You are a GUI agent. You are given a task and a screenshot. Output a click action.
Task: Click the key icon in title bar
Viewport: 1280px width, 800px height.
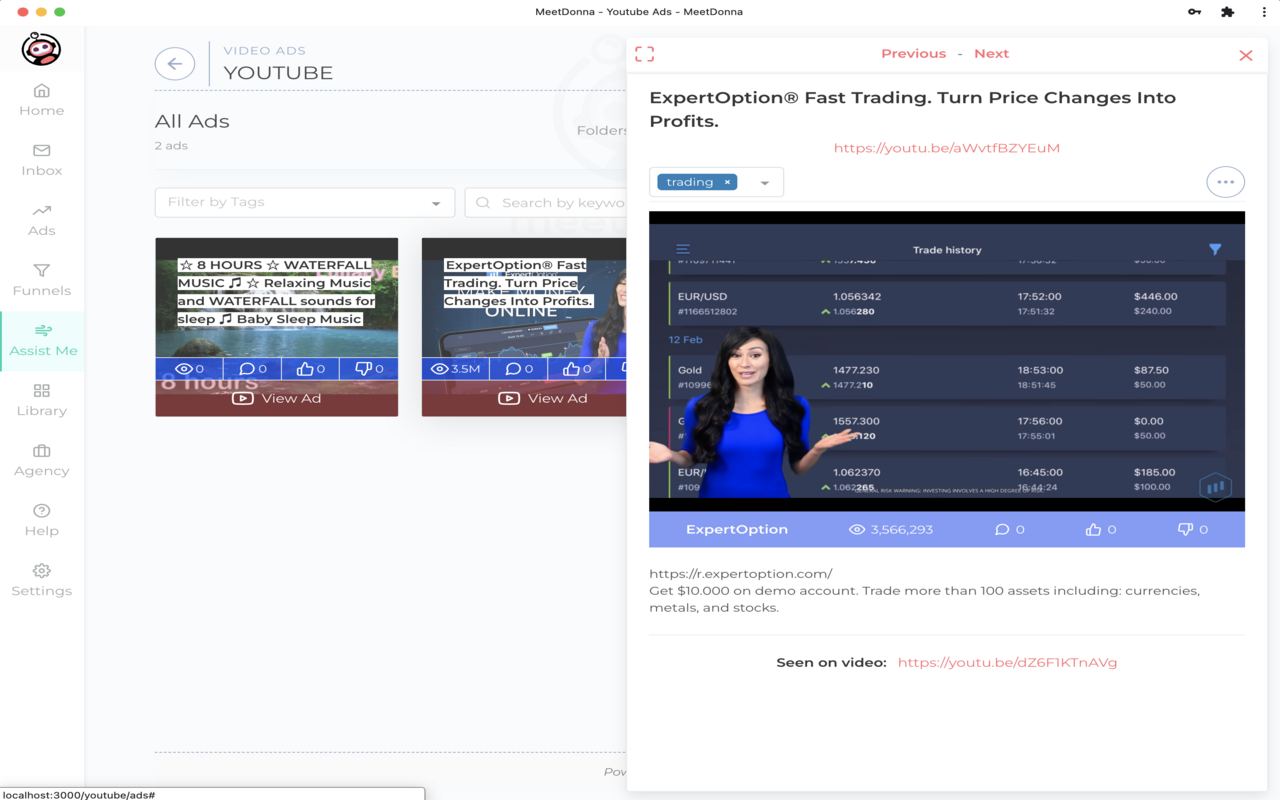tap(1195, 12)
